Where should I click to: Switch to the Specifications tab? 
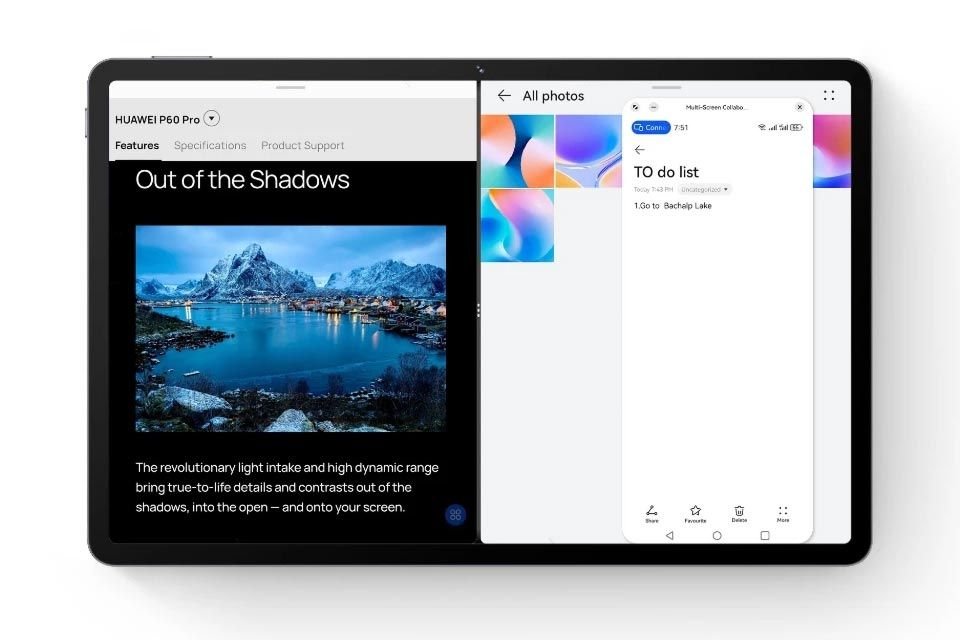point(210,146)
